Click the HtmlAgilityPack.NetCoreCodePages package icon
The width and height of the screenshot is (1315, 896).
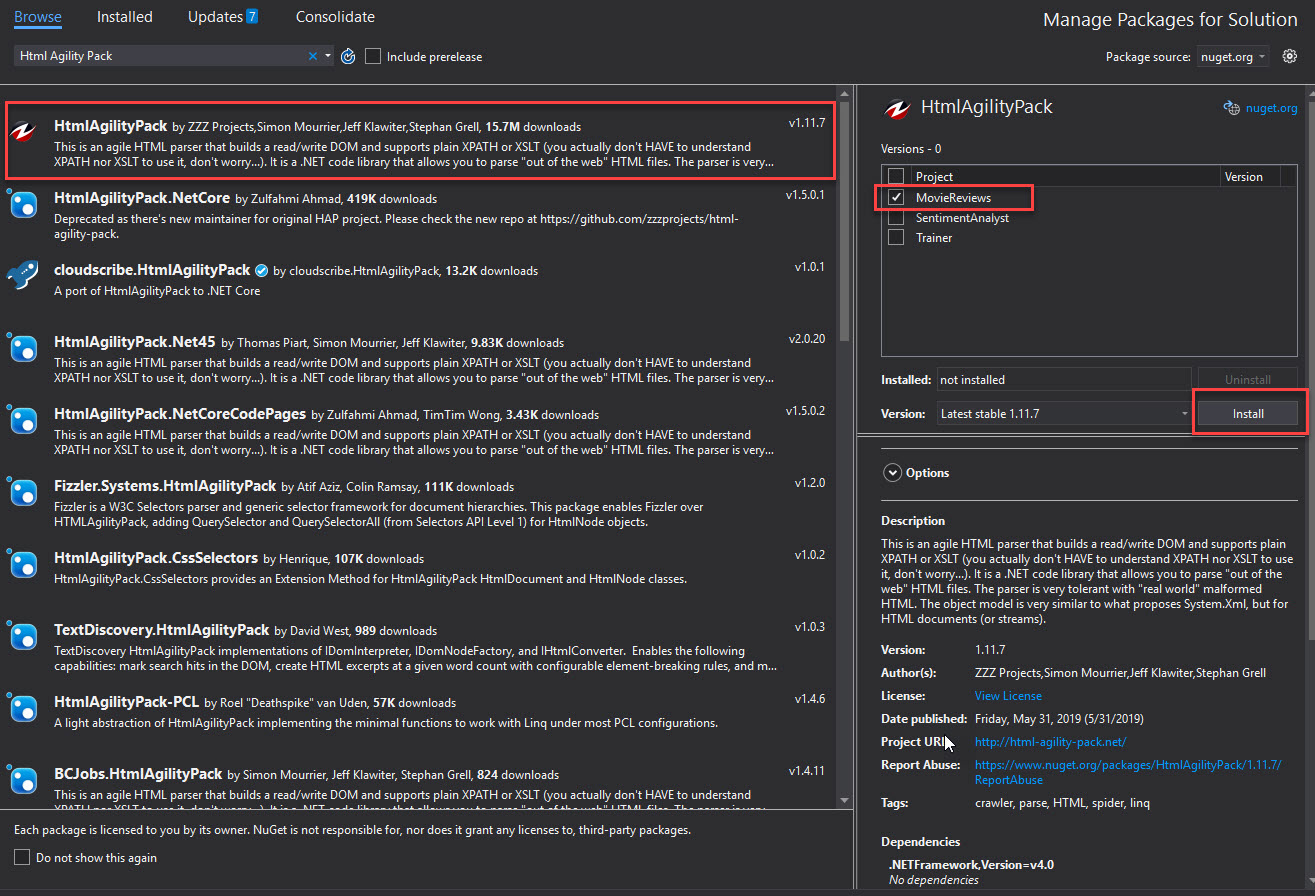tap(23, 420)
